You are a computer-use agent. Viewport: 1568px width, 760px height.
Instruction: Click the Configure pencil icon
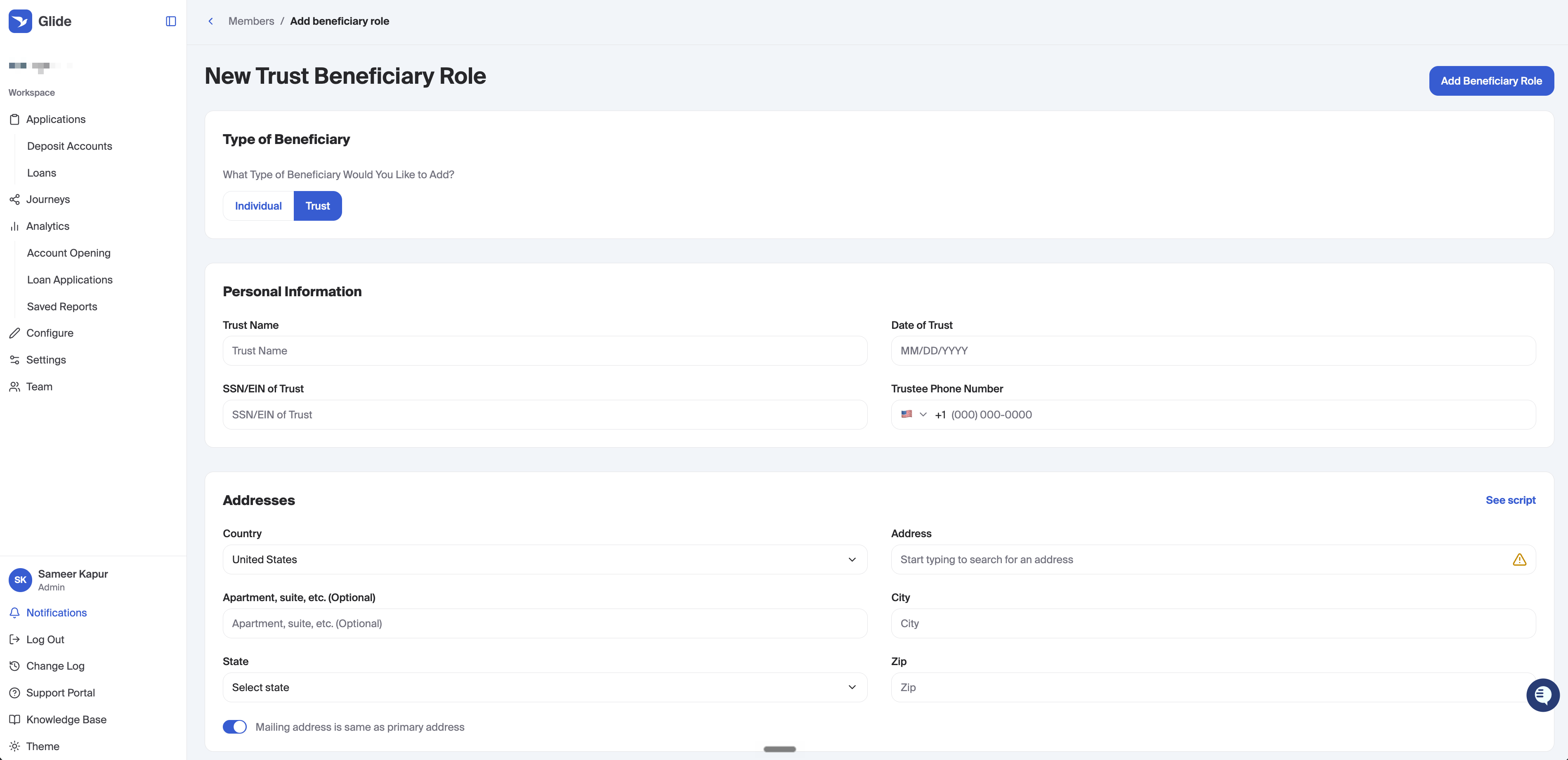[14, 333]
